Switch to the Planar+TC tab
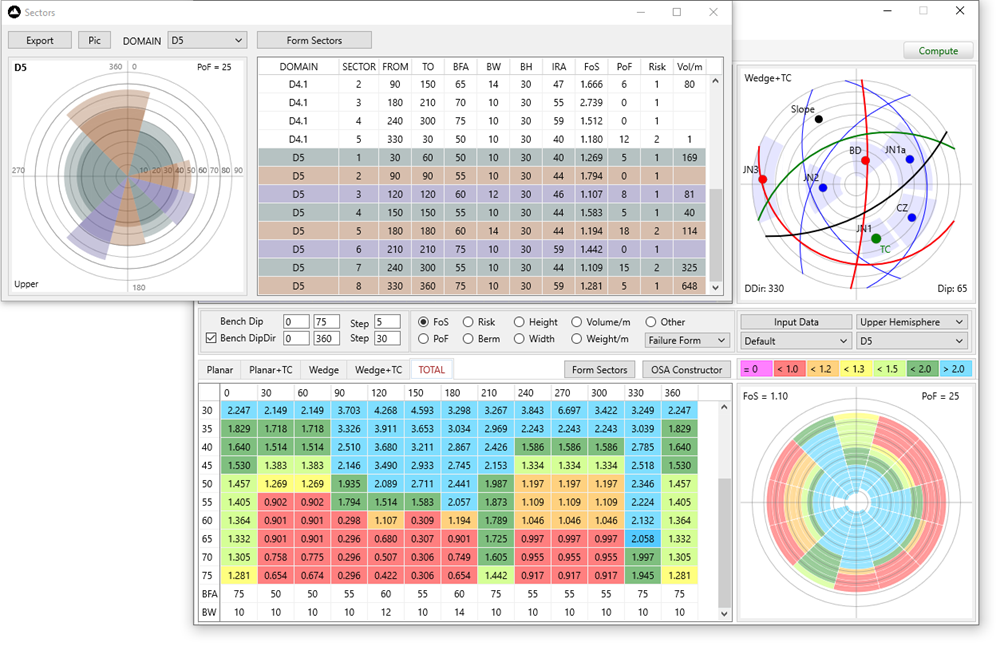Image resolution: width=1004 pixels, height=654 pixels. [270, 370]
